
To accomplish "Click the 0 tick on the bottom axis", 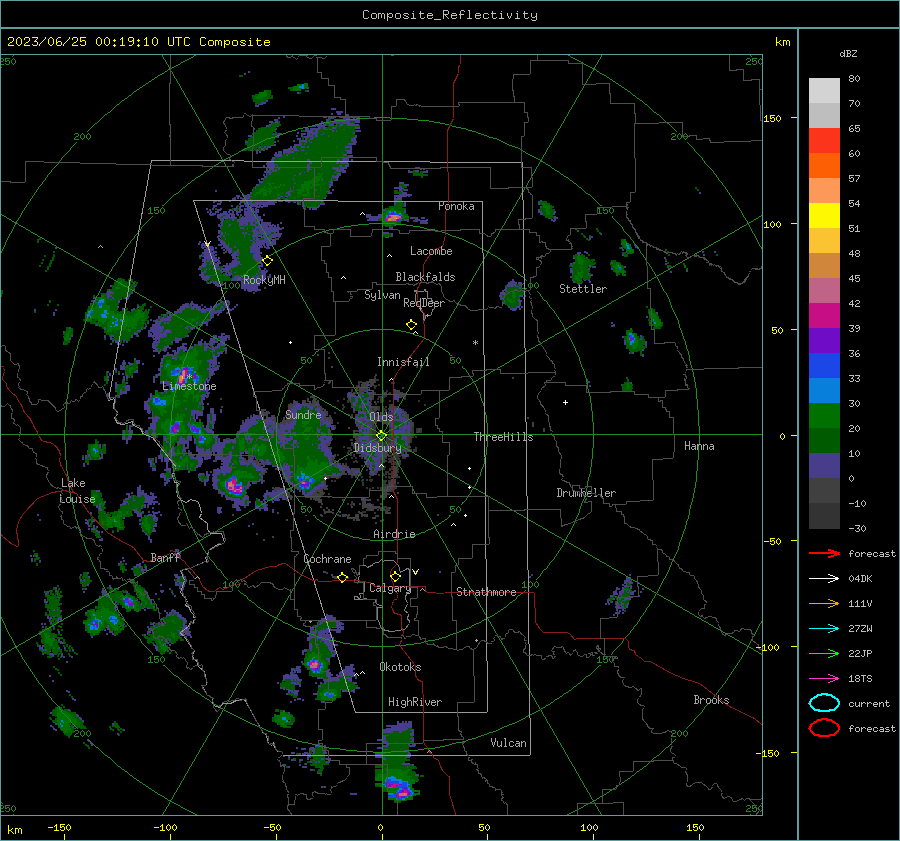I will (380, 827).
